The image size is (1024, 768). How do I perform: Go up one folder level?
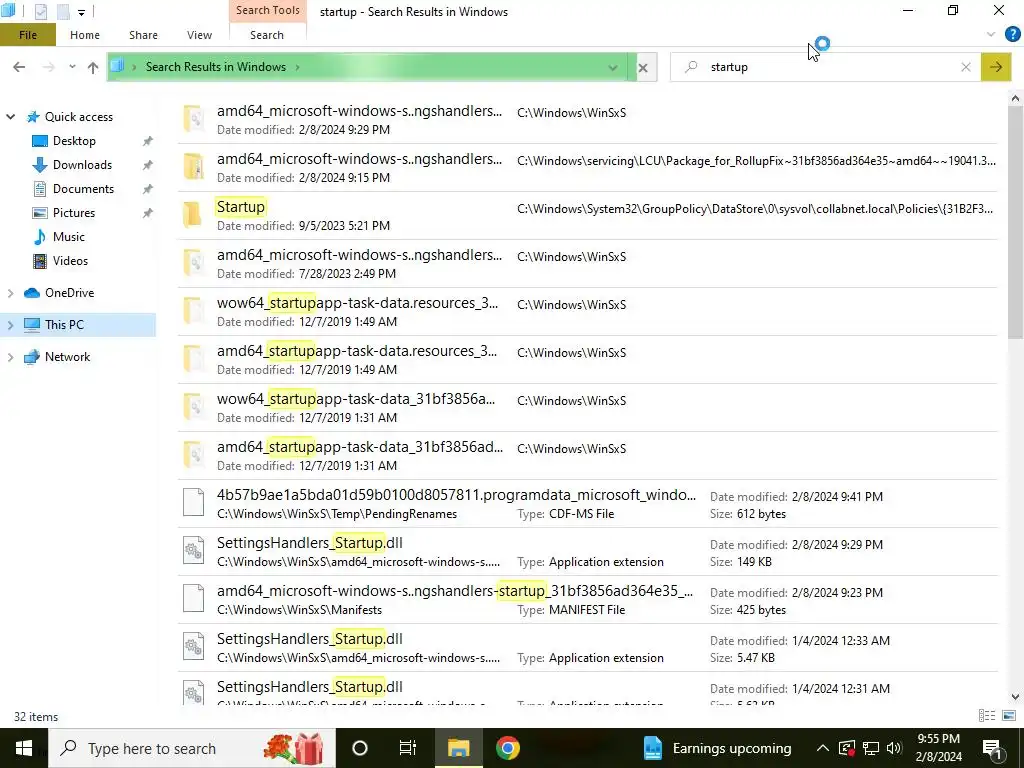(x=93, y=67)
